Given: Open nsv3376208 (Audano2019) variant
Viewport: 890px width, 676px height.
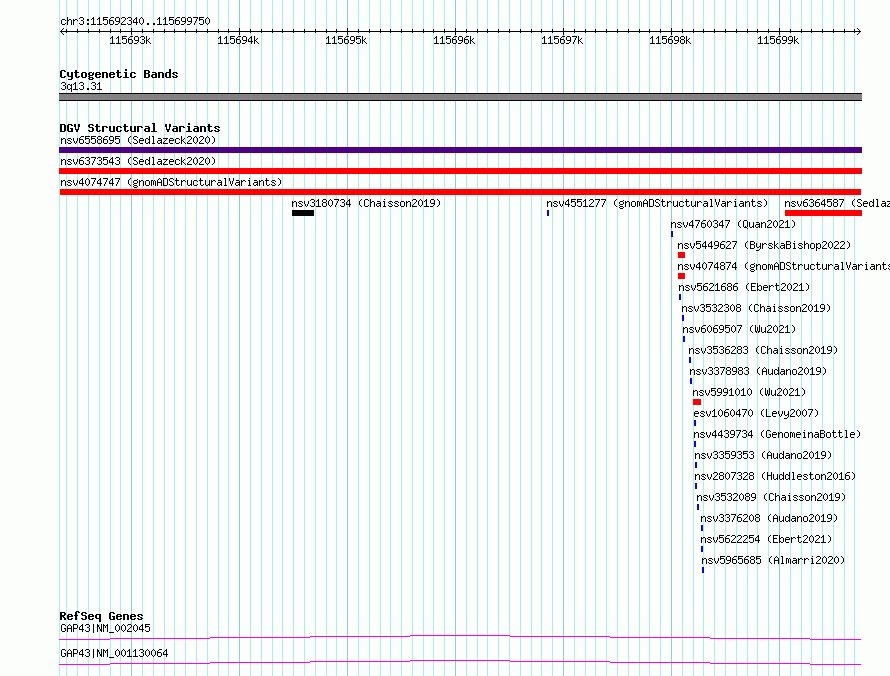Looking at the screenshot, I should click(769, 518).
